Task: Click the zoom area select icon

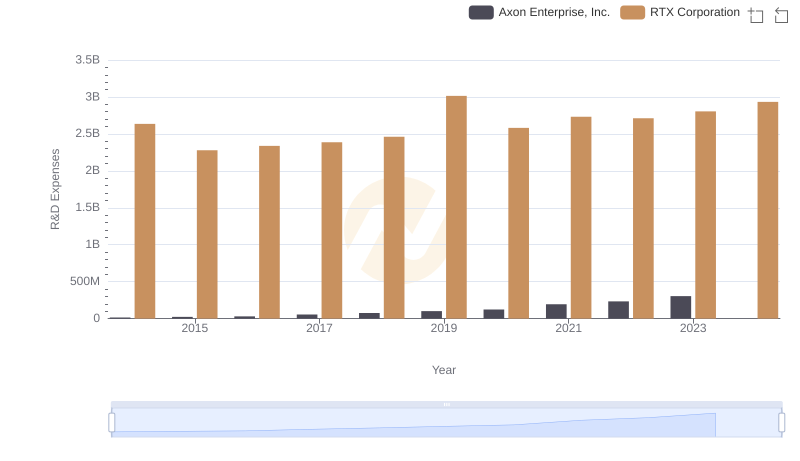Action: pos(756,15)
